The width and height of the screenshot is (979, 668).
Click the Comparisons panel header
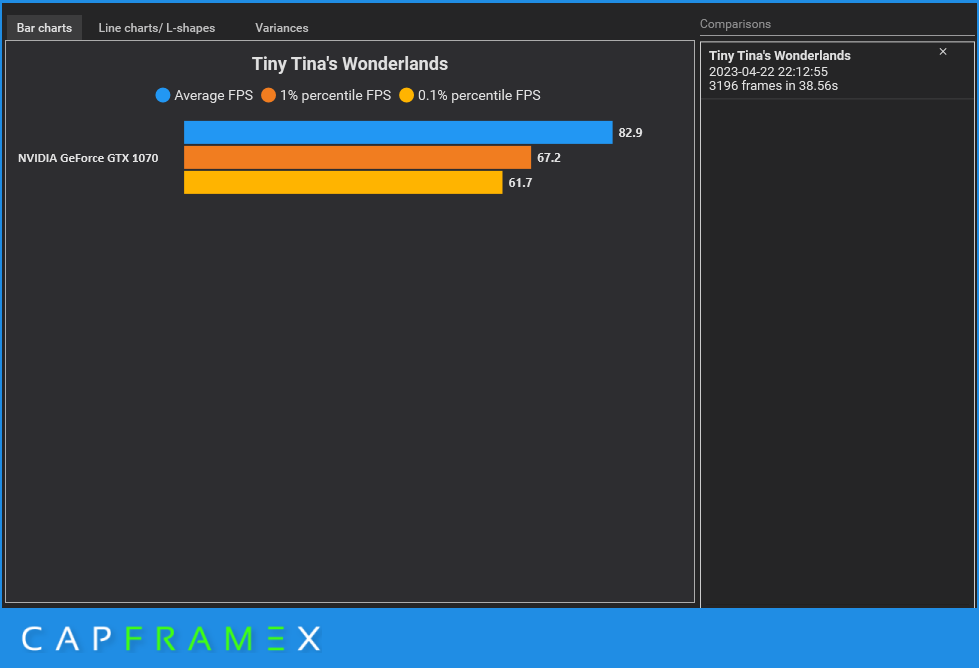coord(735,24)
